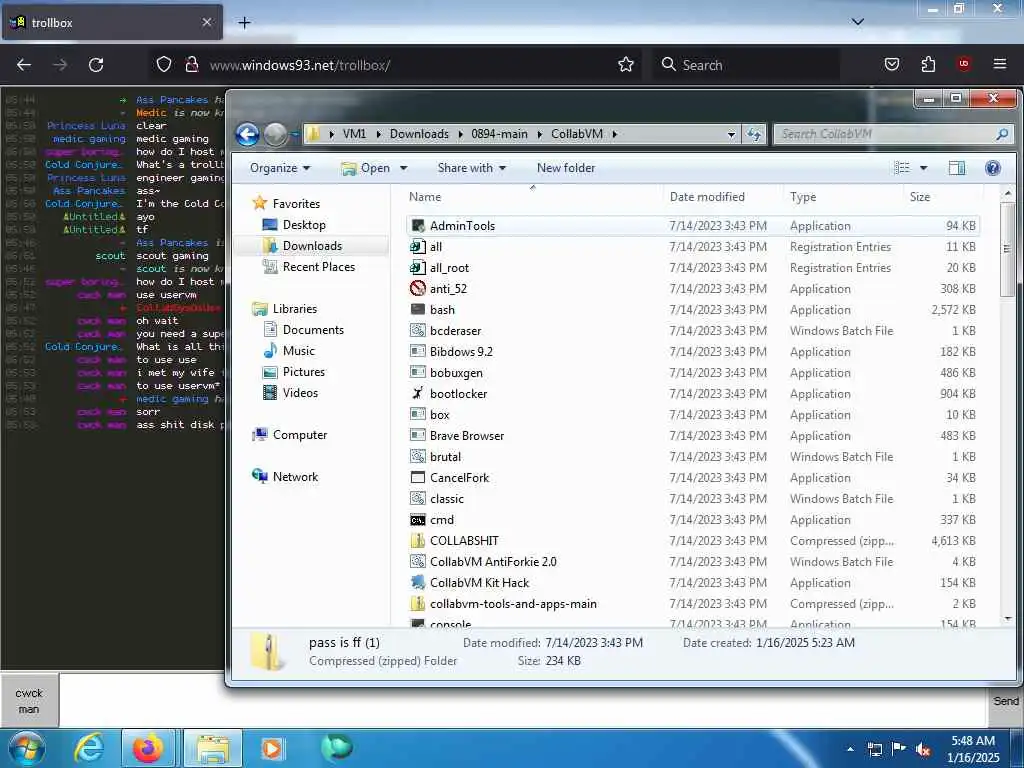The width and height of the screenshot is (1024, 768).
Task: Select the Brave Browser file row
Action: coord(693,436)
